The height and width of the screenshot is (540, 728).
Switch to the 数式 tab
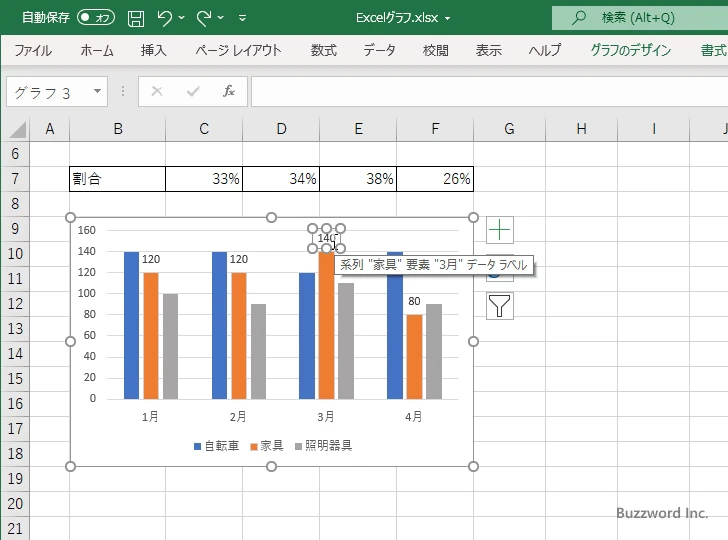click(x=324, y=50)
